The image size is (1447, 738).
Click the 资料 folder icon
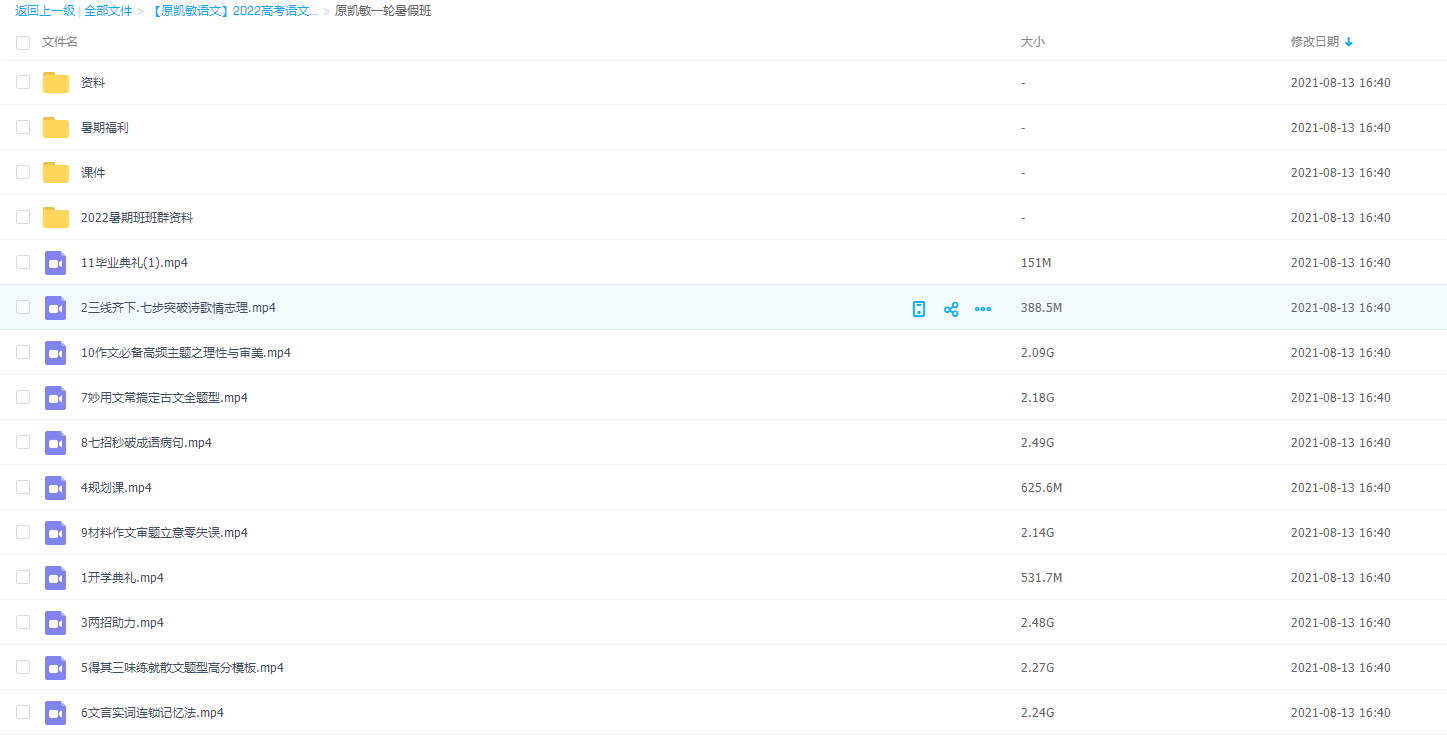[56, 83]
